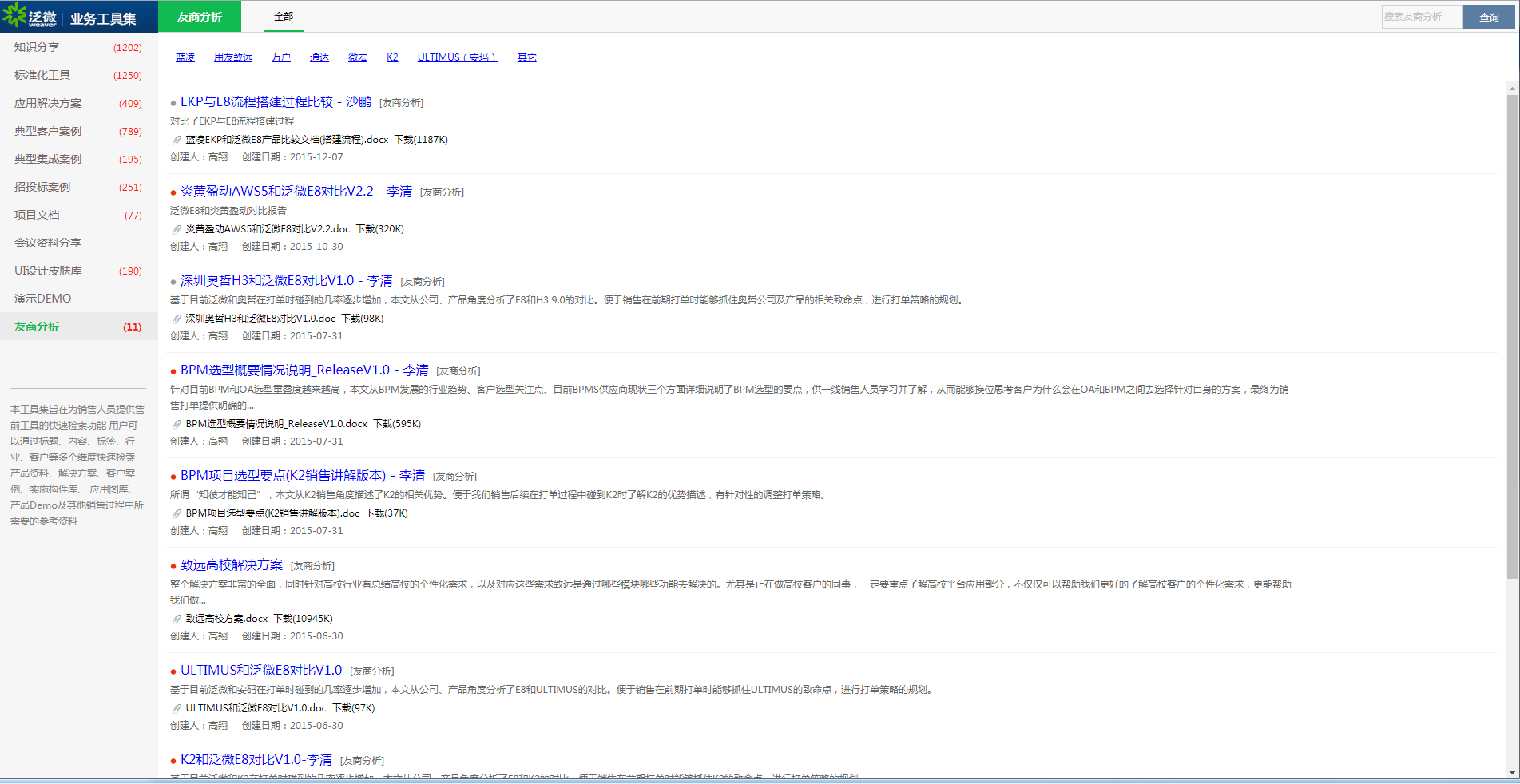
Task: Click scrollbar up arrow
Action: [x=1512, y=88]
